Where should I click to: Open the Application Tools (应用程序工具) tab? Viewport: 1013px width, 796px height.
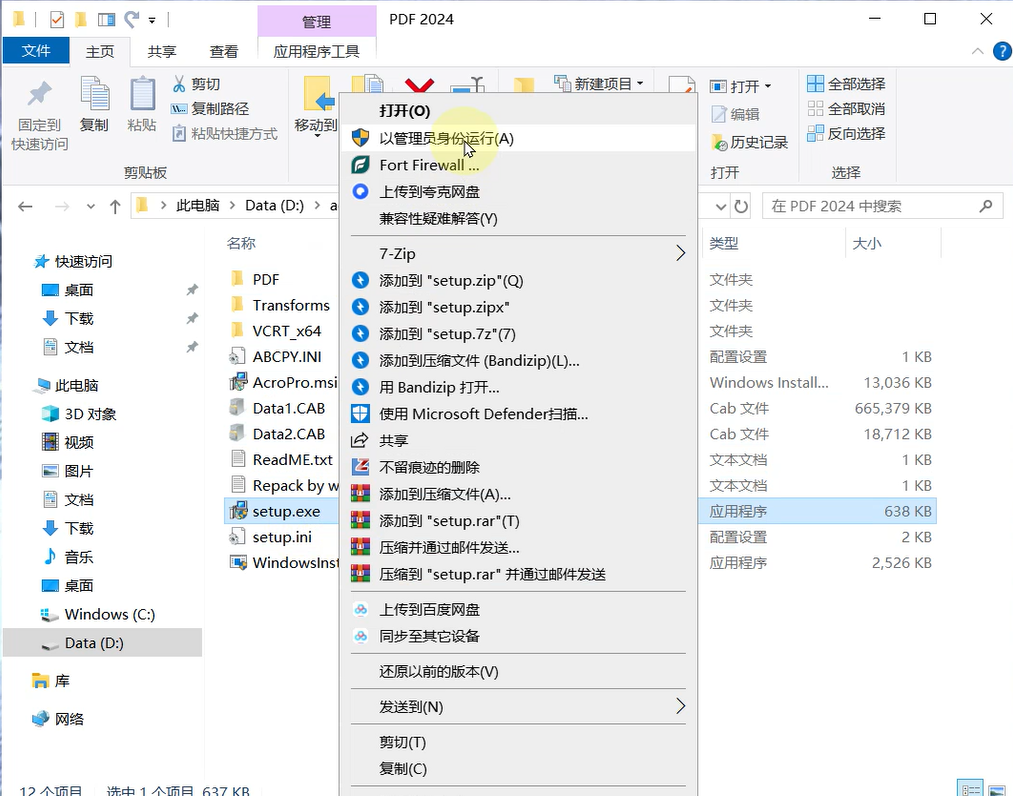click(316, 51)
